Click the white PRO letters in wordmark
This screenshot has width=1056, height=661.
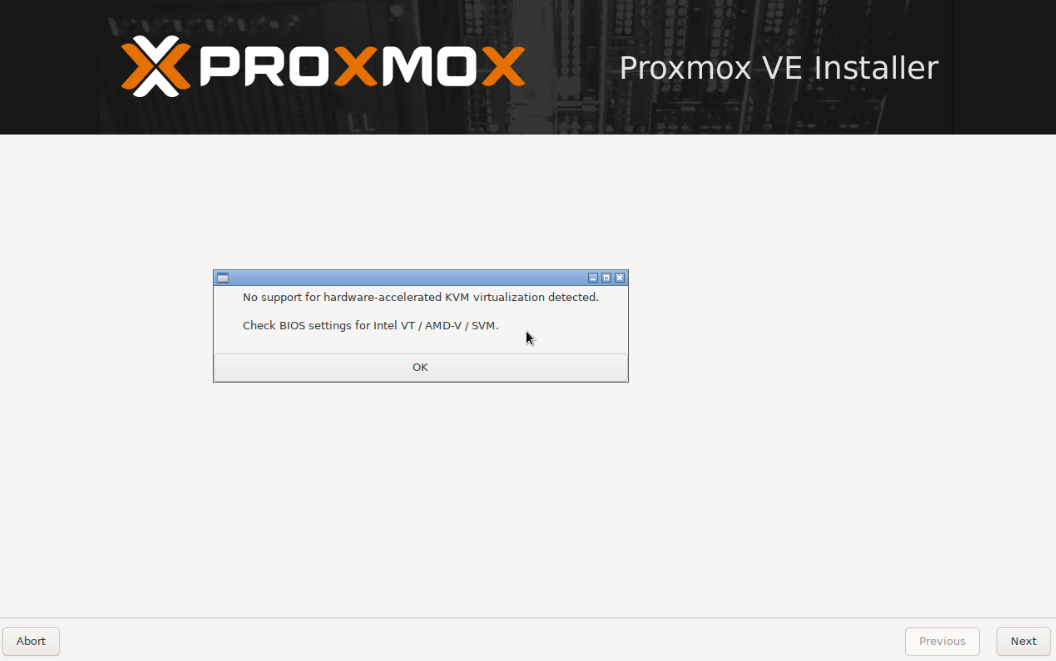click(266, 67)
